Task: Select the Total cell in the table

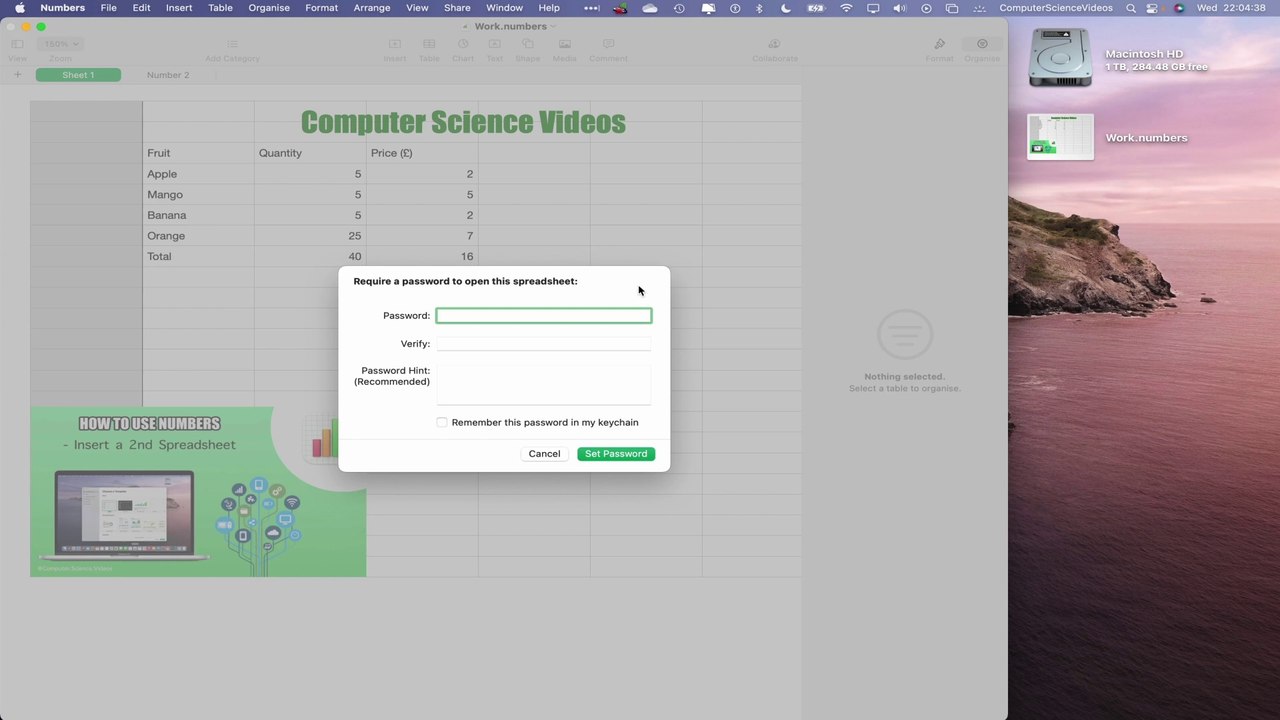Action: pos(198,256)
